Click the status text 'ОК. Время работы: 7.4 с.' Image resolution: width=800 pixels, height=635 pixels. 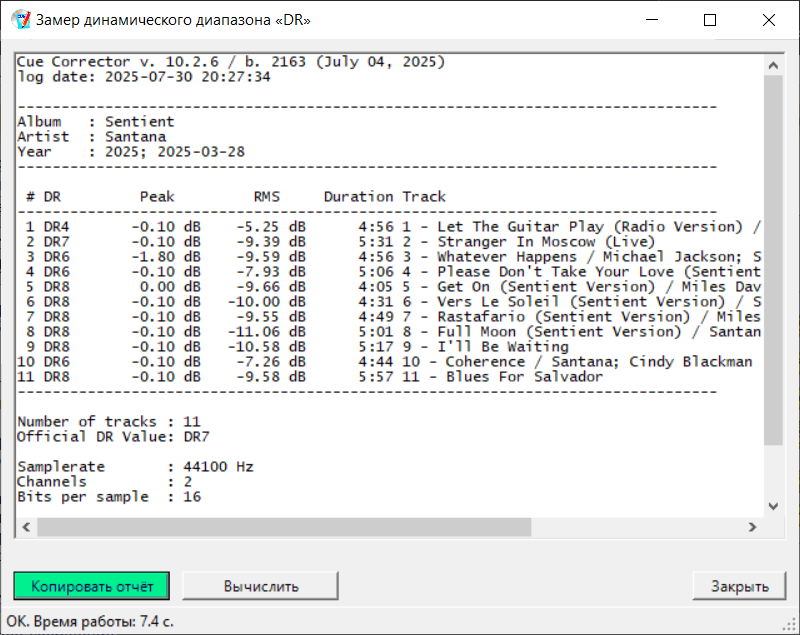click(90, 622)
